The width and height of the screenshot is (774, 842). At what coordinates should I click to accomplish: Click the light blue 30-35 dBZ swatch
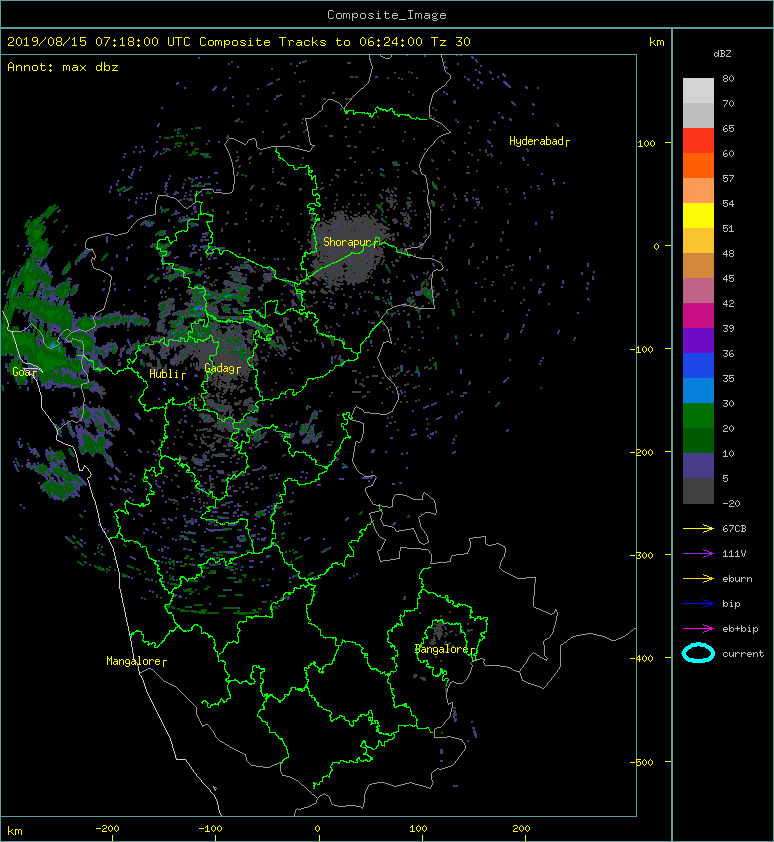coord(698,391)
